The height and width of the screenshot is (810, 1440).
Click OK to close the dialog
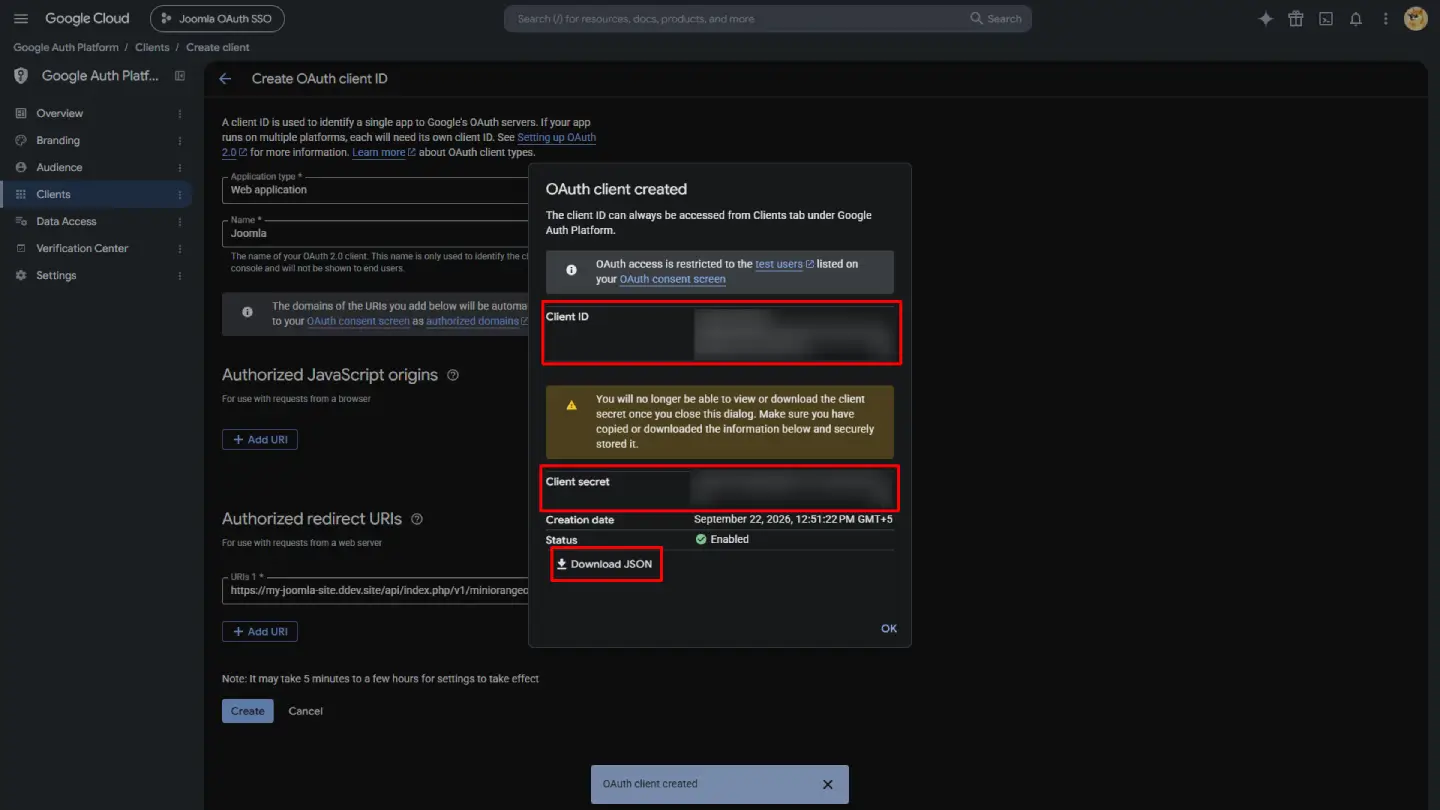[x=889, y=629]
